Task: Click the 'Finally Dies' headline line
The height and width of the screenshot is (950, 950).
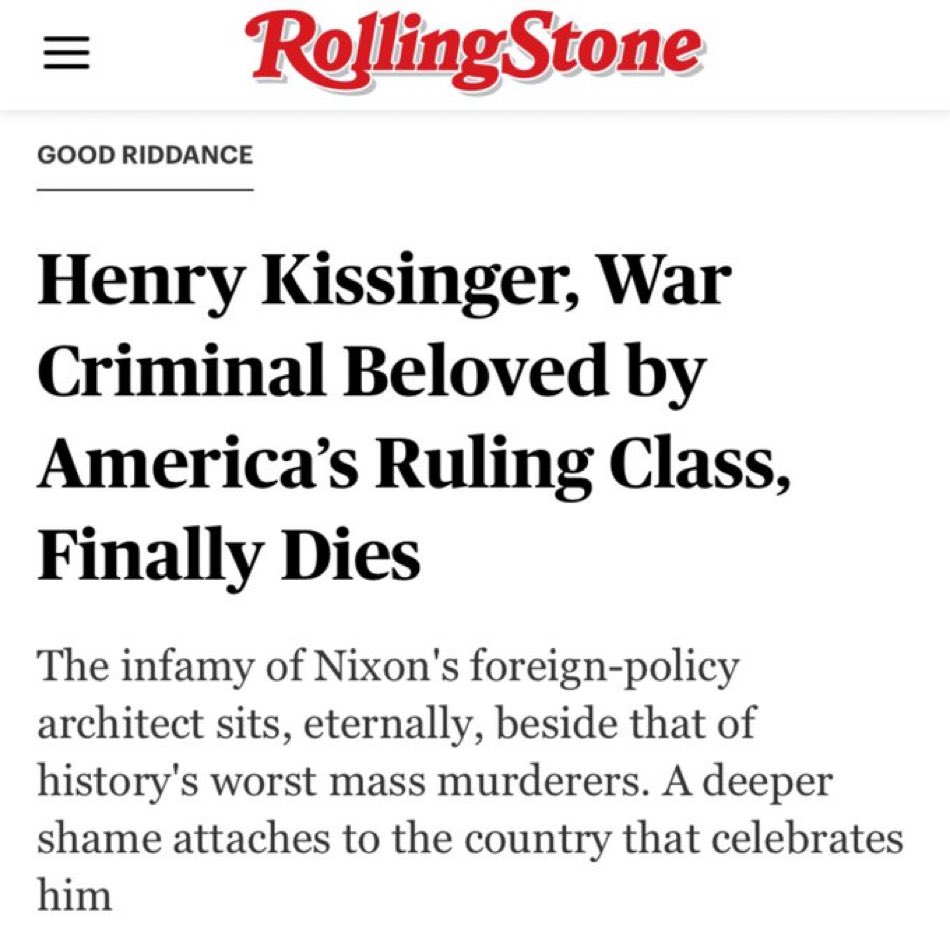Action: tap(228, 554)
